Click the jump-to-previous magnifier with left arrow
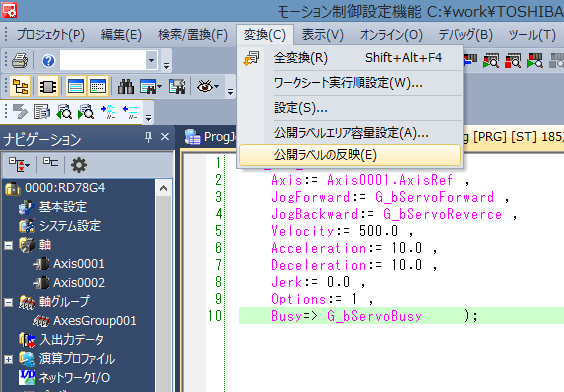The width and height of the screenshot is (564, 392). (64, 112)
